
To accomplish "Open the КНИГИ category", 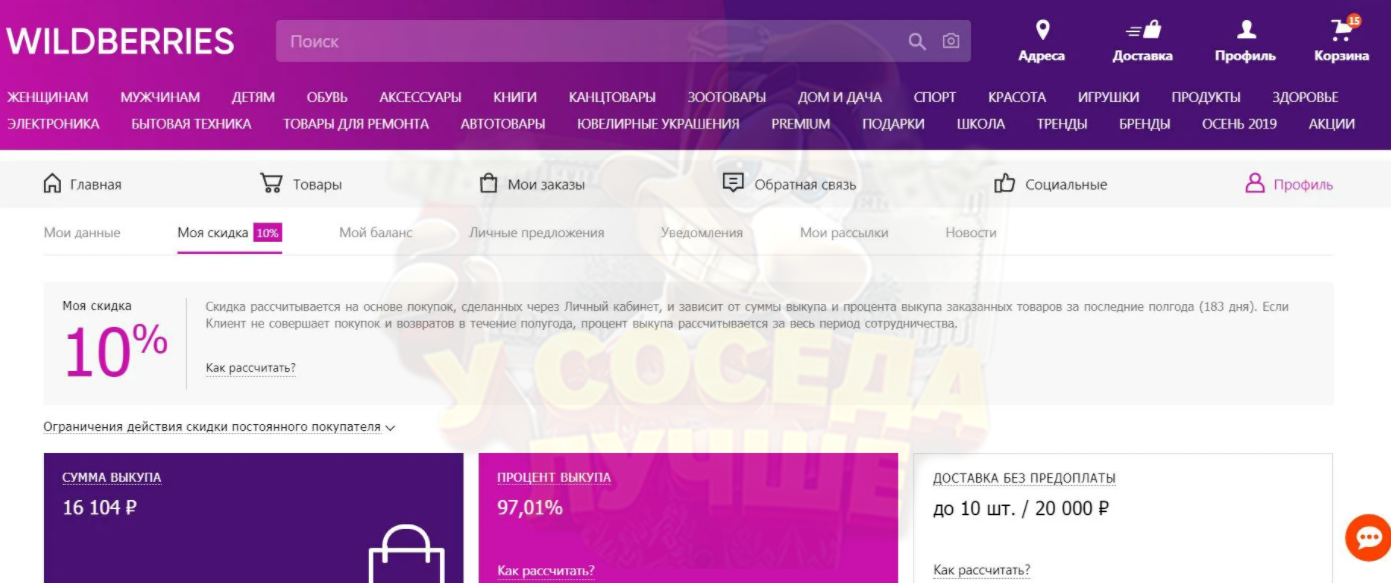I will coord(515,97).
